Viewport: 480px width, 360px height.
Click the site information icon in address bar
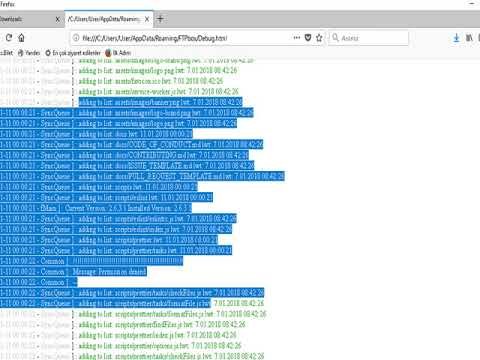(x=76, y=38)
